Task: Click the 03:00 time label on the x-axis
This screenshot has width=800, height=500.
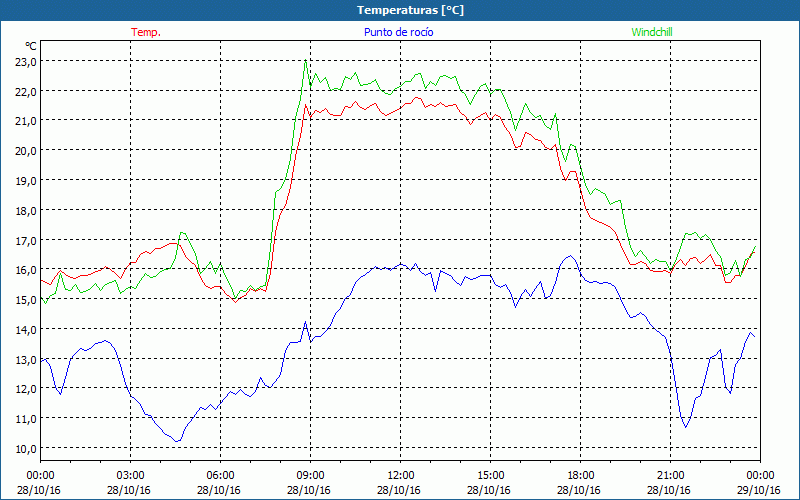Action: coord(130,475)
